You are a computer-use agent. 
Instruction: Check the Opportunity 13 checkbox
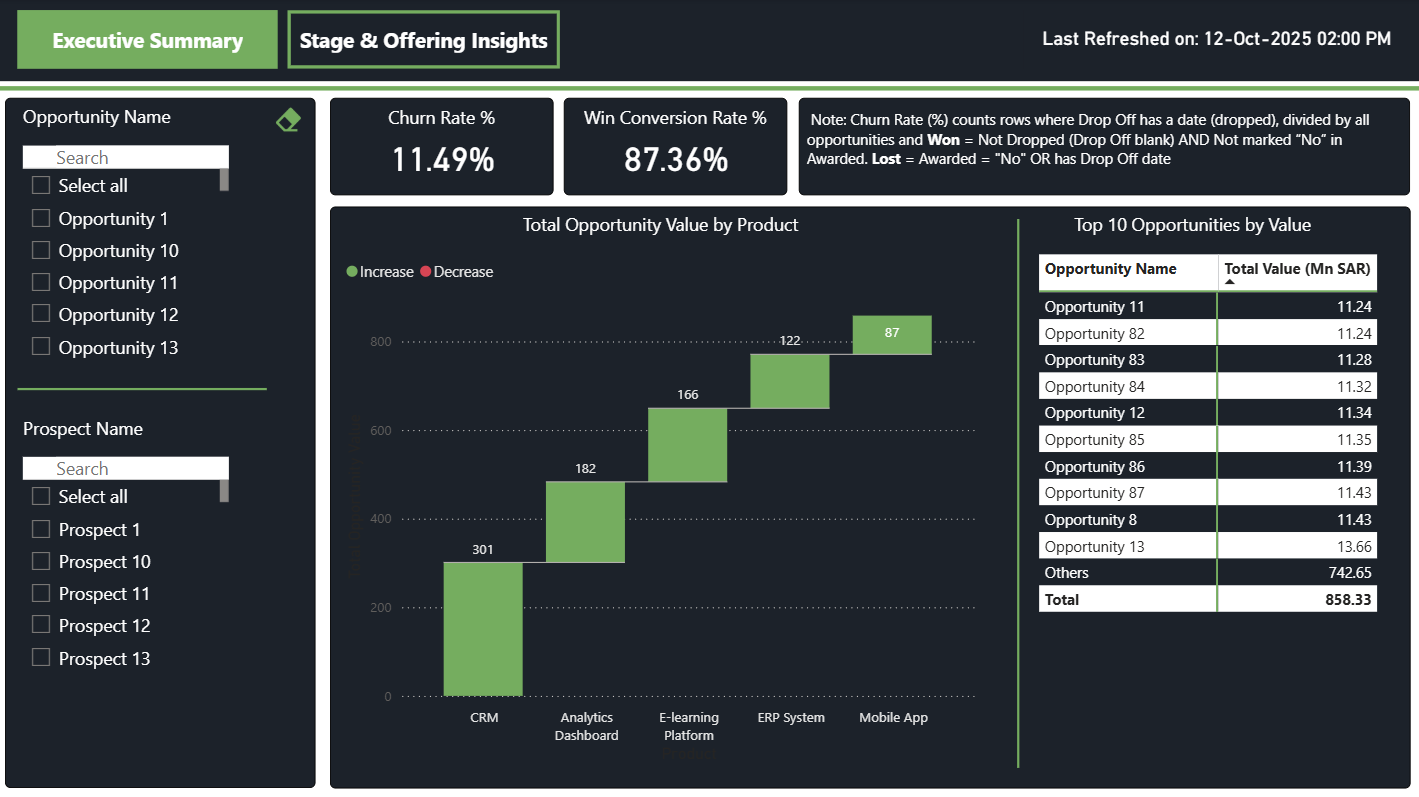[41, 347]
